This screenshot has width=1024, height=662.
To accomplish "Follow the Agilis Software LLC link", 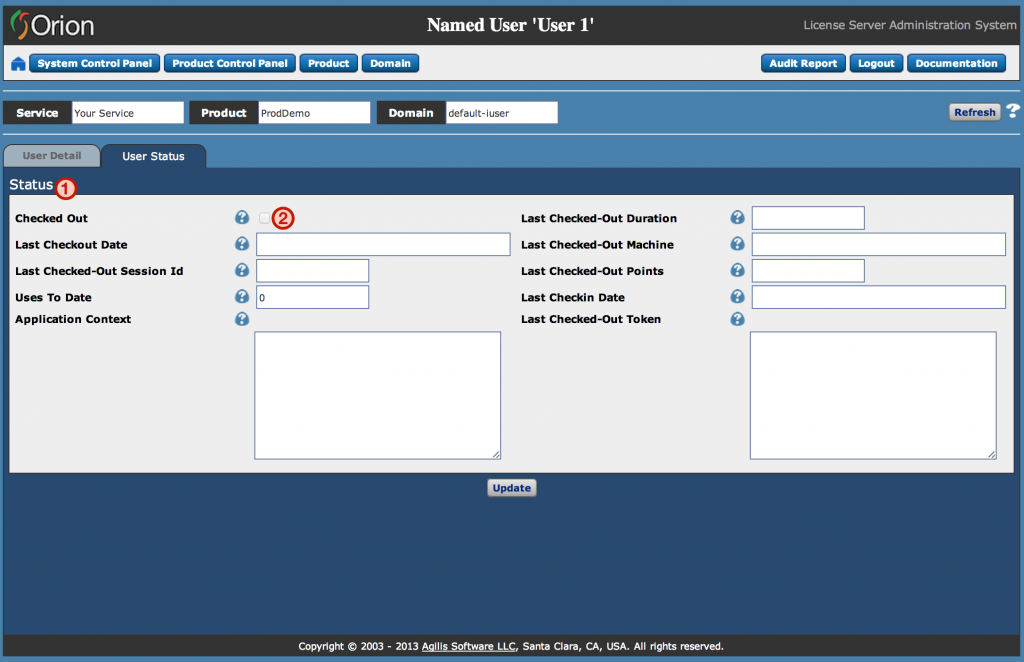I will pyautogui.click(x=468, y=646).
